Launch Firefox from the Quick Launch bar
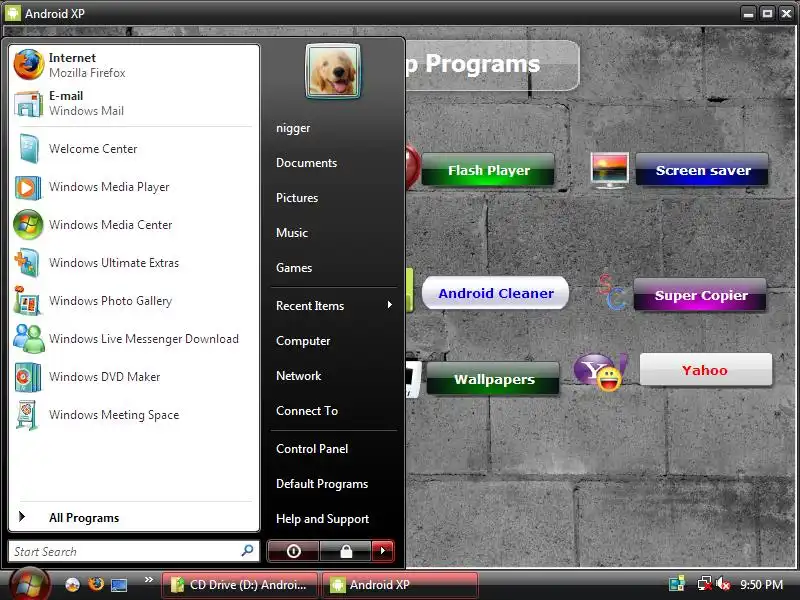The image size is (800, 600). pyautogui.click(x=95, y=584)
